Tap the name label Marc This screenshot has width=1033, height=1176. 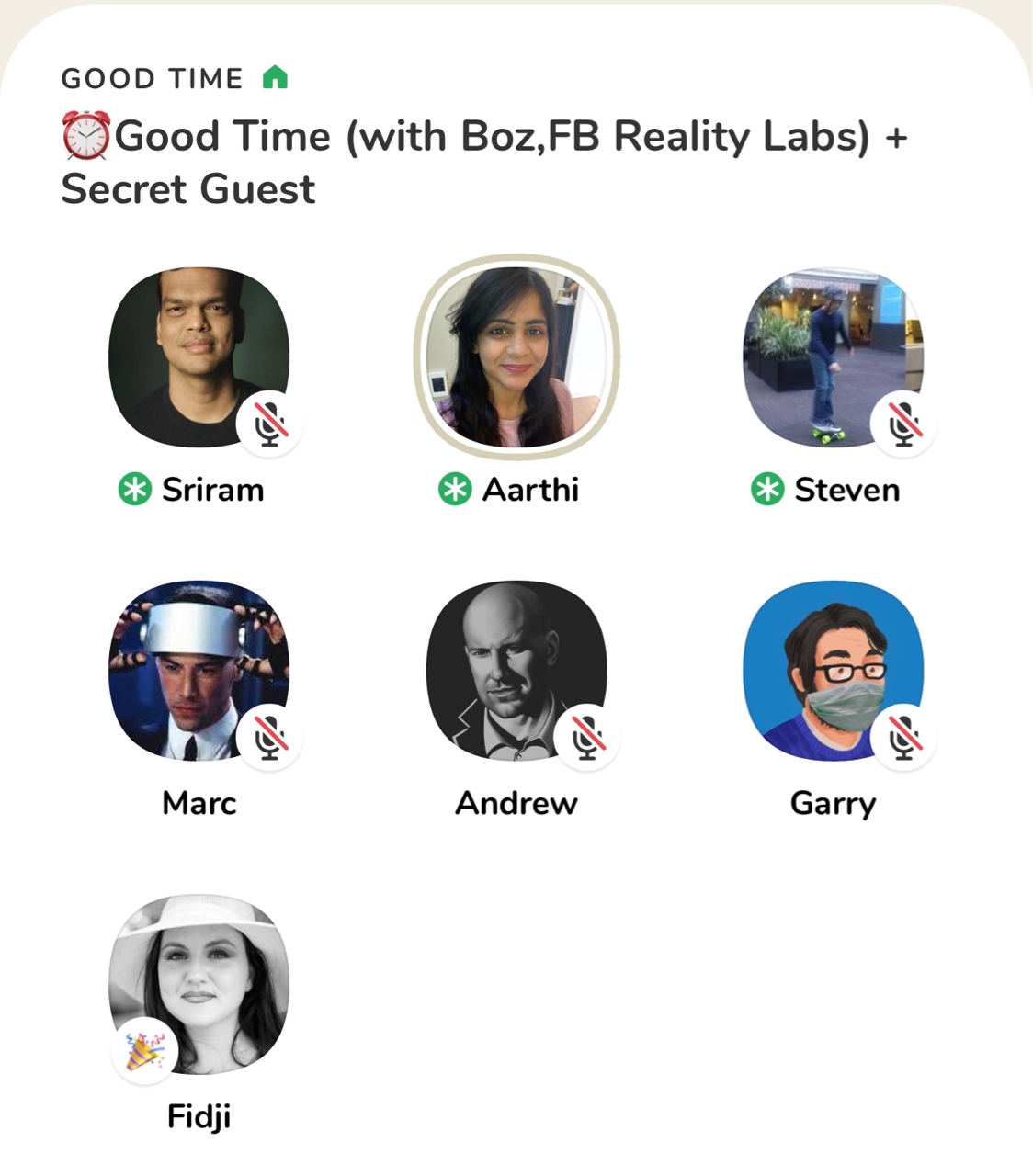click(199, 803)
